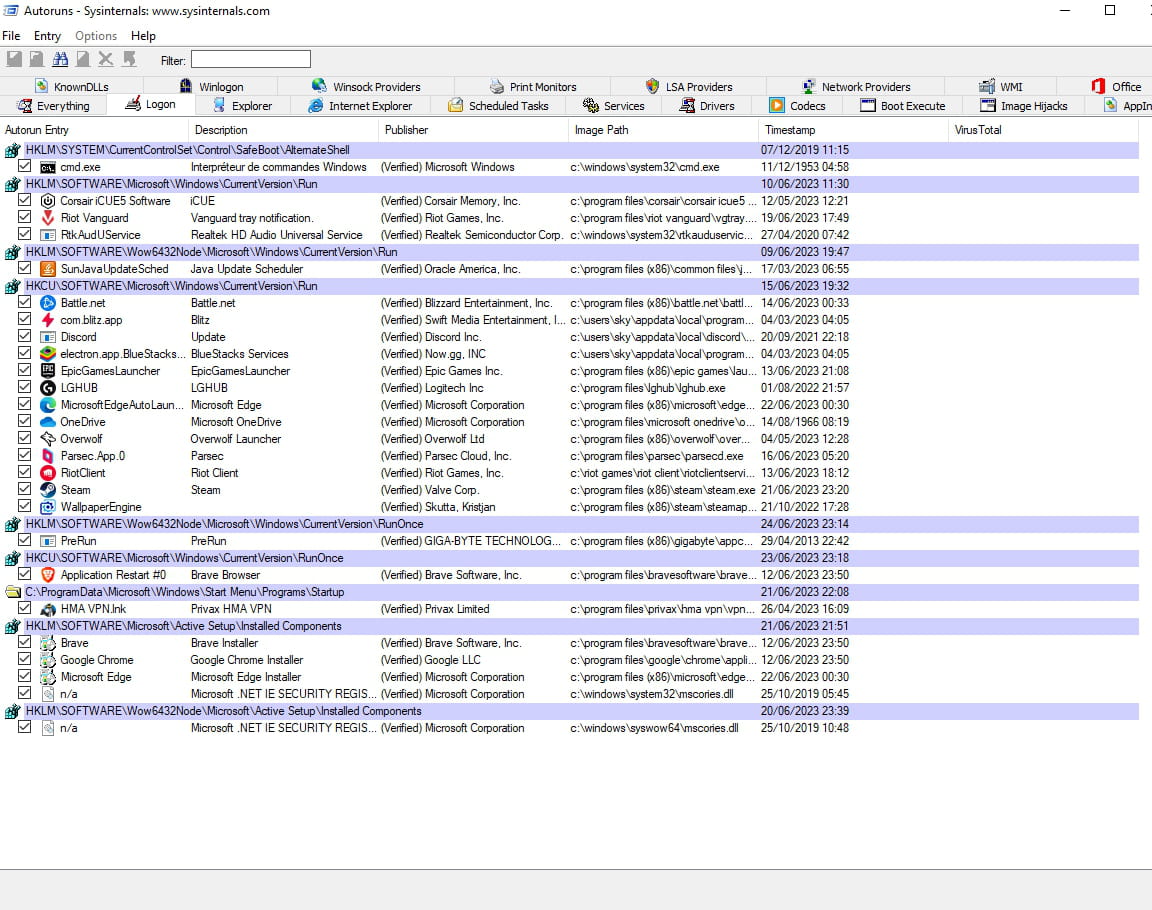
Task: Click the Parsec.App.0 entry icon
Action: tap(48, 456)
